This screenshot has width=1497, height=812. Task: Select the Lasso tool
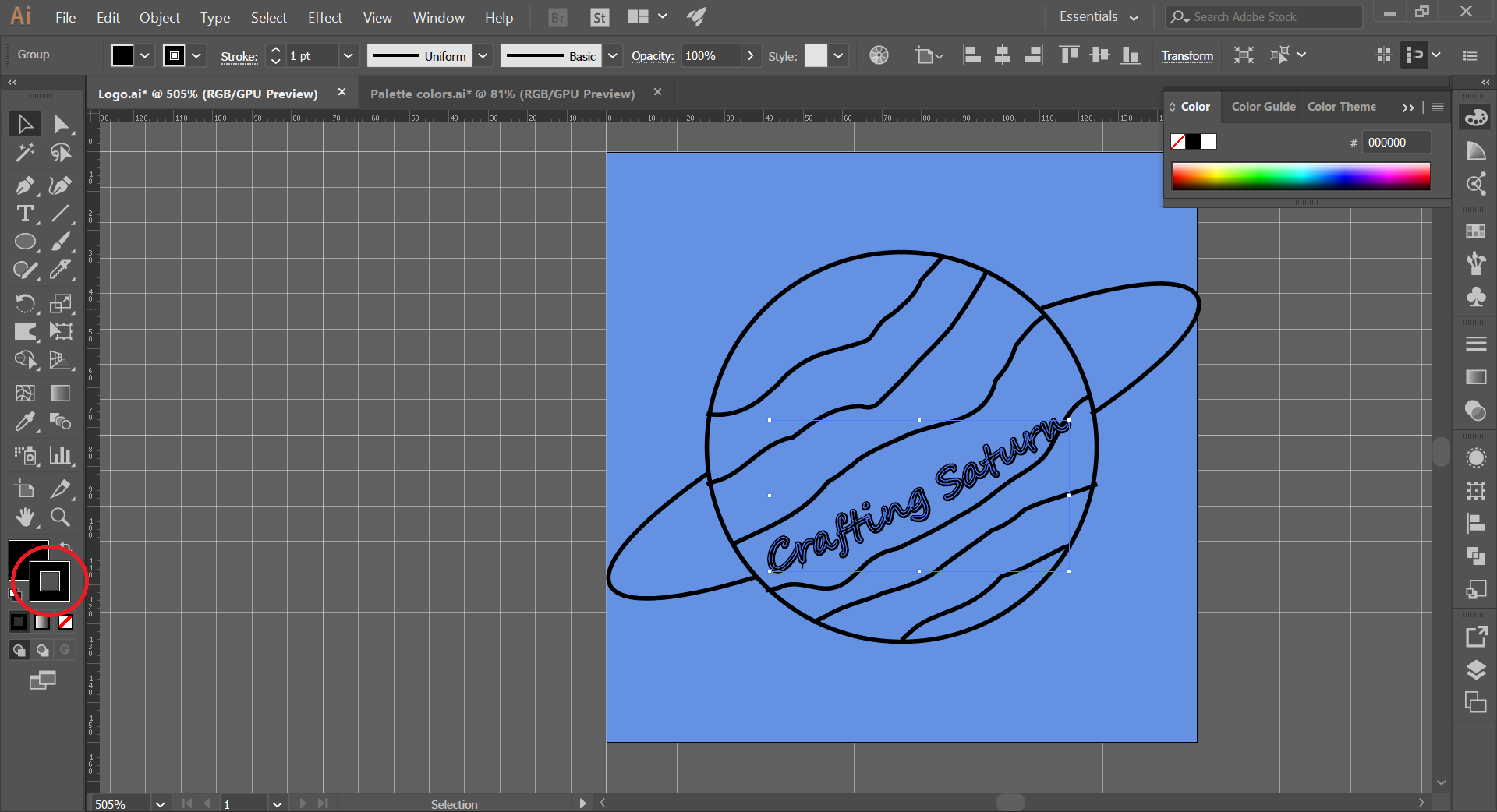61,153
